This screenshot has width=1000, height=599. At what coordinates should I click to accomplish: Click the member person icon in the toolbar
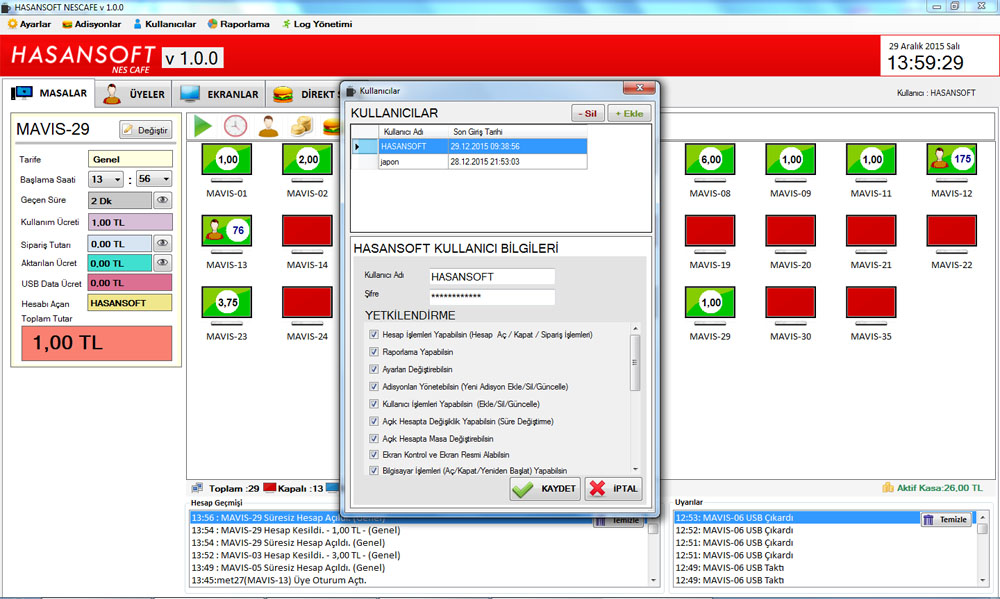[268, 126]
